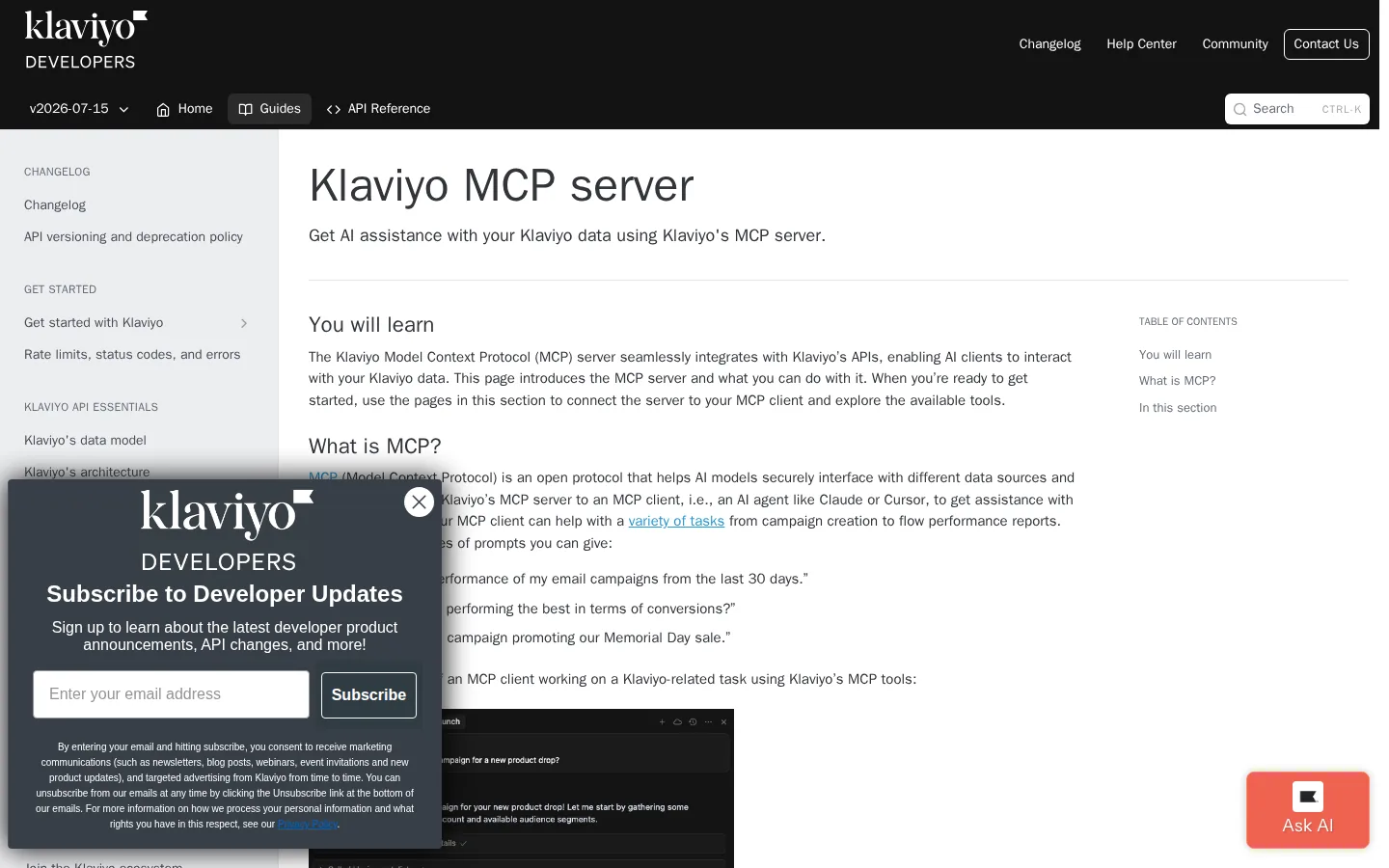The width and height of the screenshot is (1389, 868).
Task: Click the email address input field
Action: click(171, 694)
